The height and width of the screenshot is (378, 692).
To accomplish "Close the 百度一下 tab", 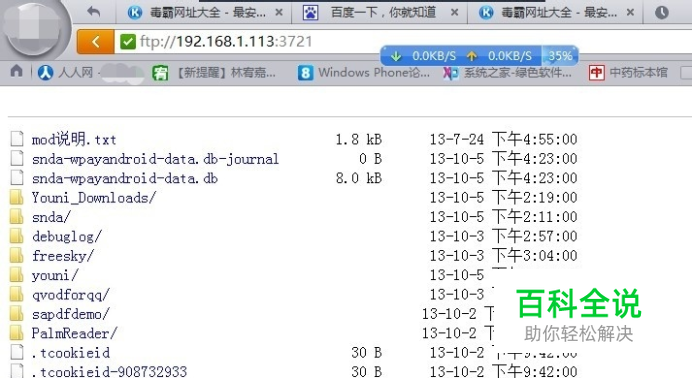I will pos(455,13).
